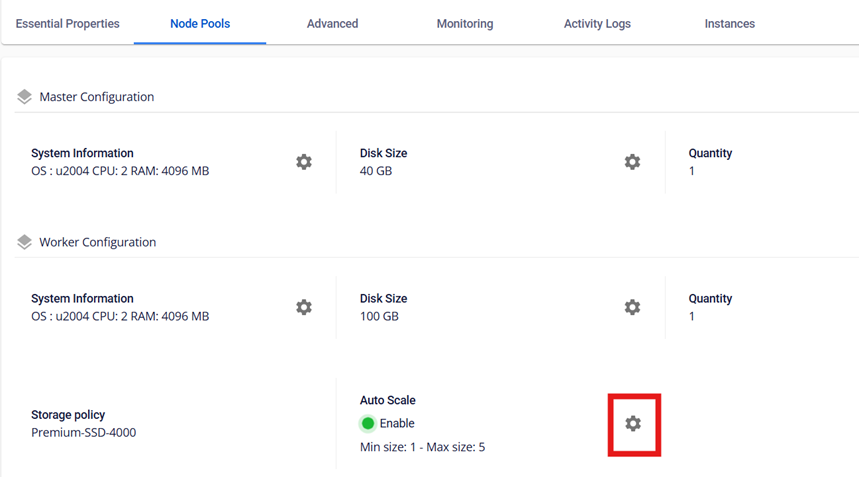Click the Master Configuration layers icon
The height and width of the screenshot is (477, 859).
click(24, 97)
